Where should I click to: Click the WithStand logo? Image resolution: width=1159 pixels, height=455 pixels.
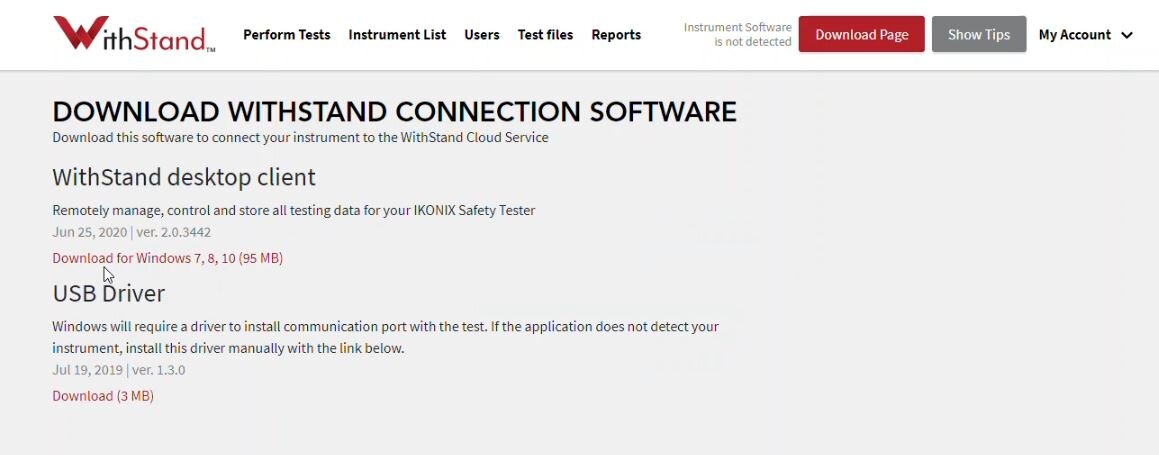click(x=134, y=35)
